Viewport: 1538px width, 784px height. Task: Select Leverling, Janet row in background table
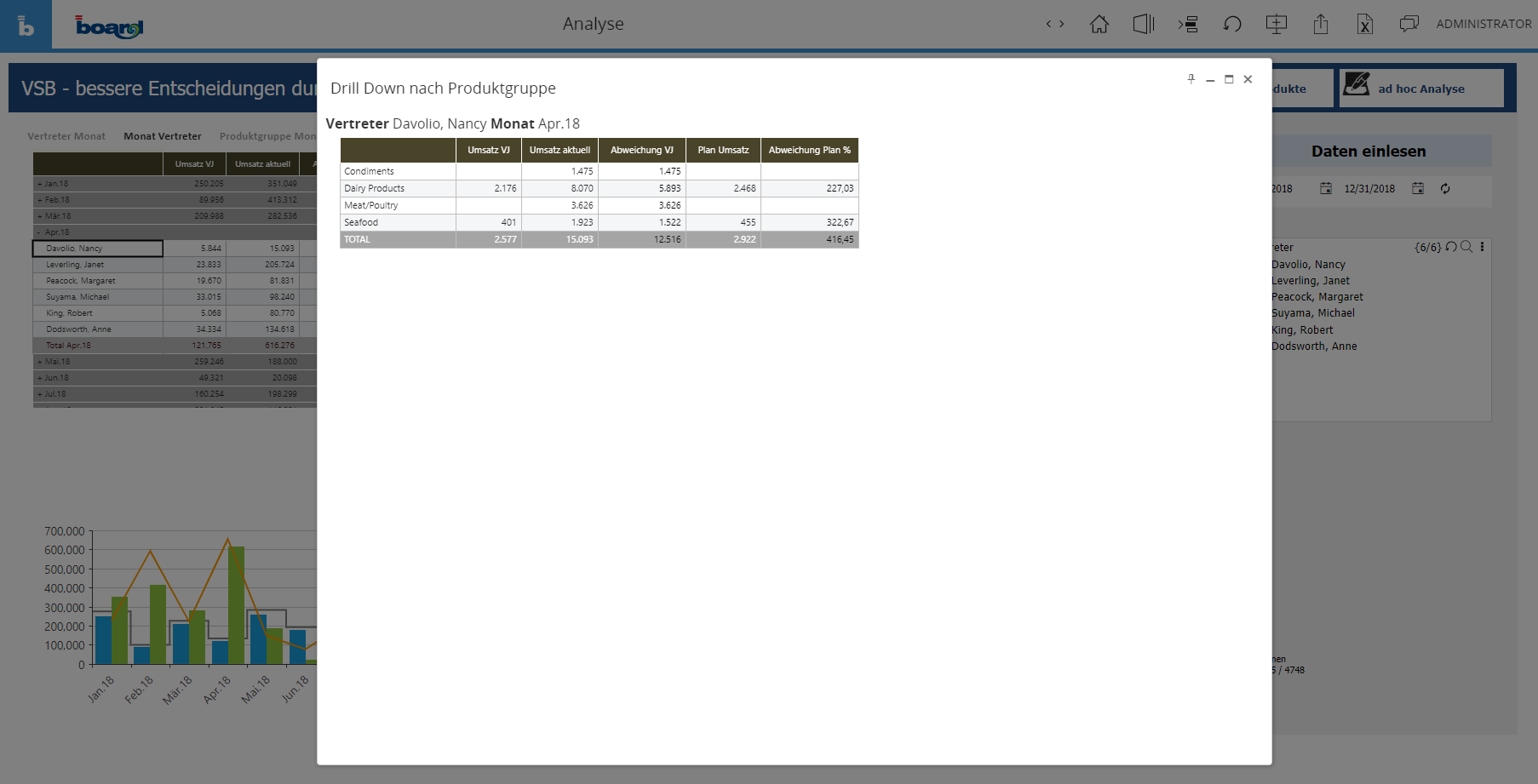[x=97, y=265]
